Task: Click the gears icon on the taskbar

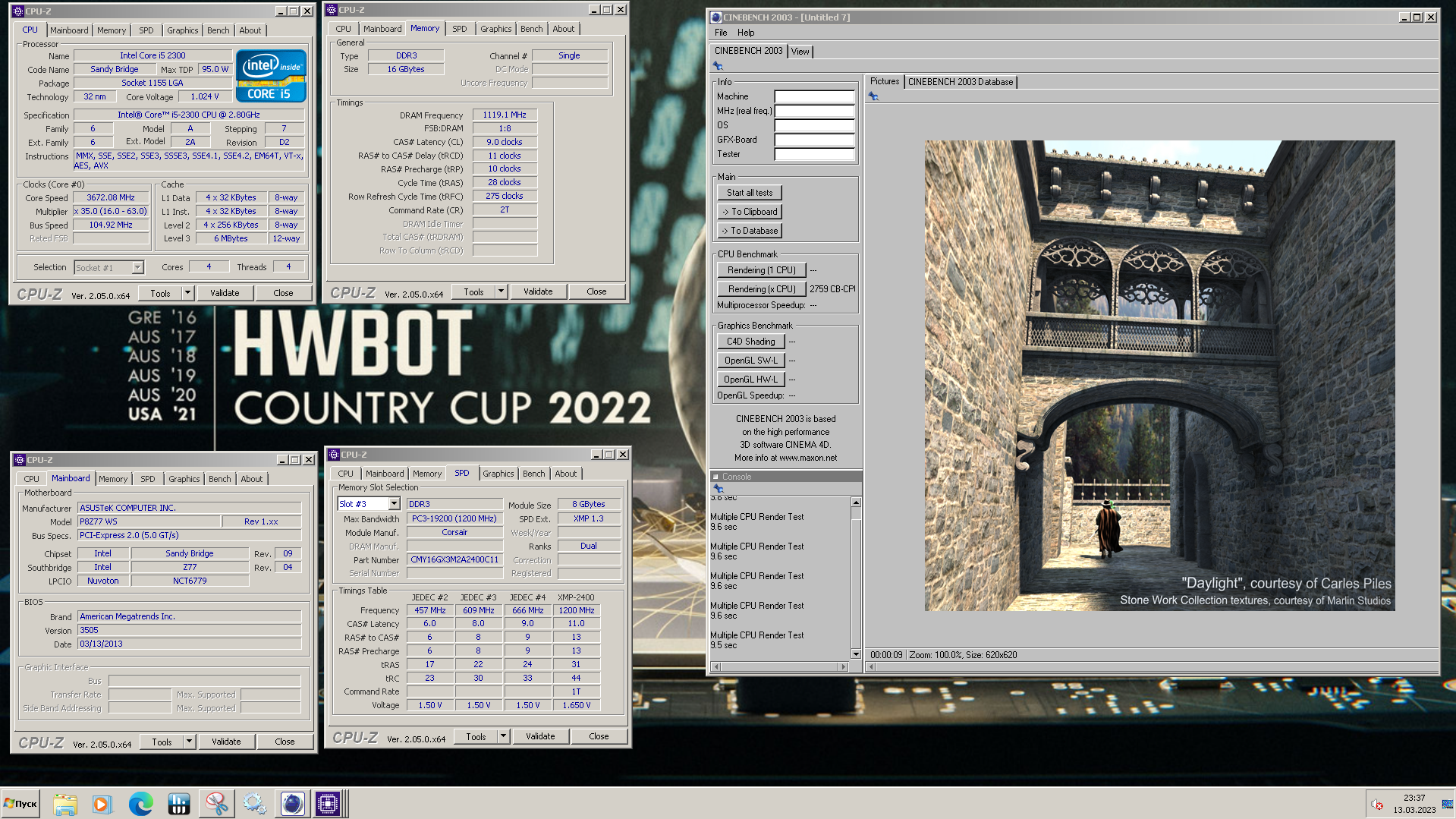Action: (x=254, y=803)
